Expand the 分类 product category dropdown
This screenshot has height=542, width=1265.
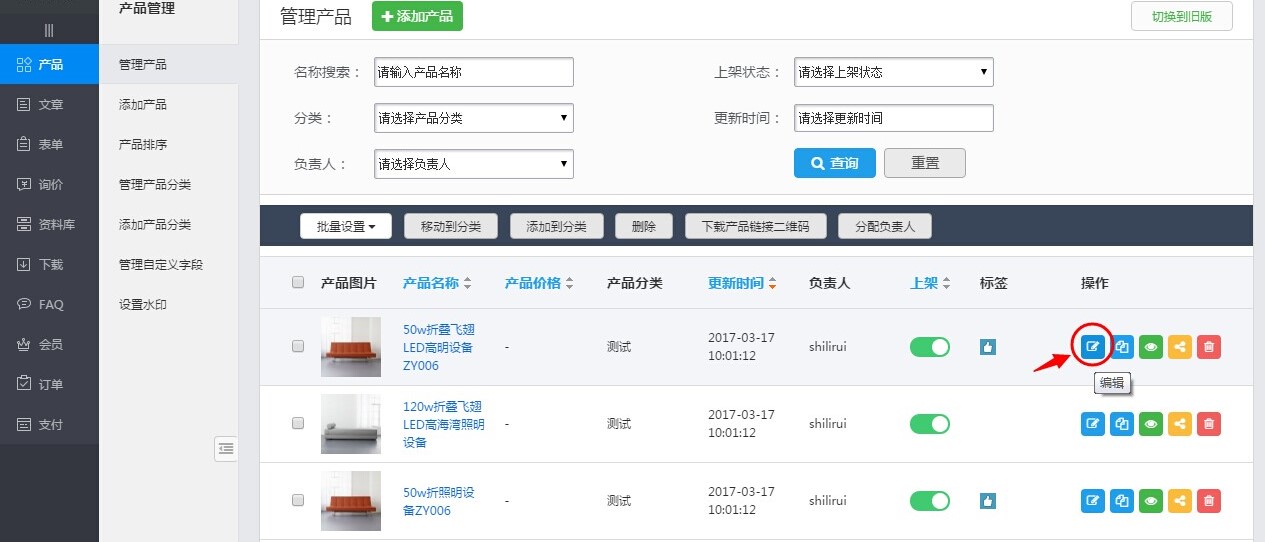[x=473, y=118]
